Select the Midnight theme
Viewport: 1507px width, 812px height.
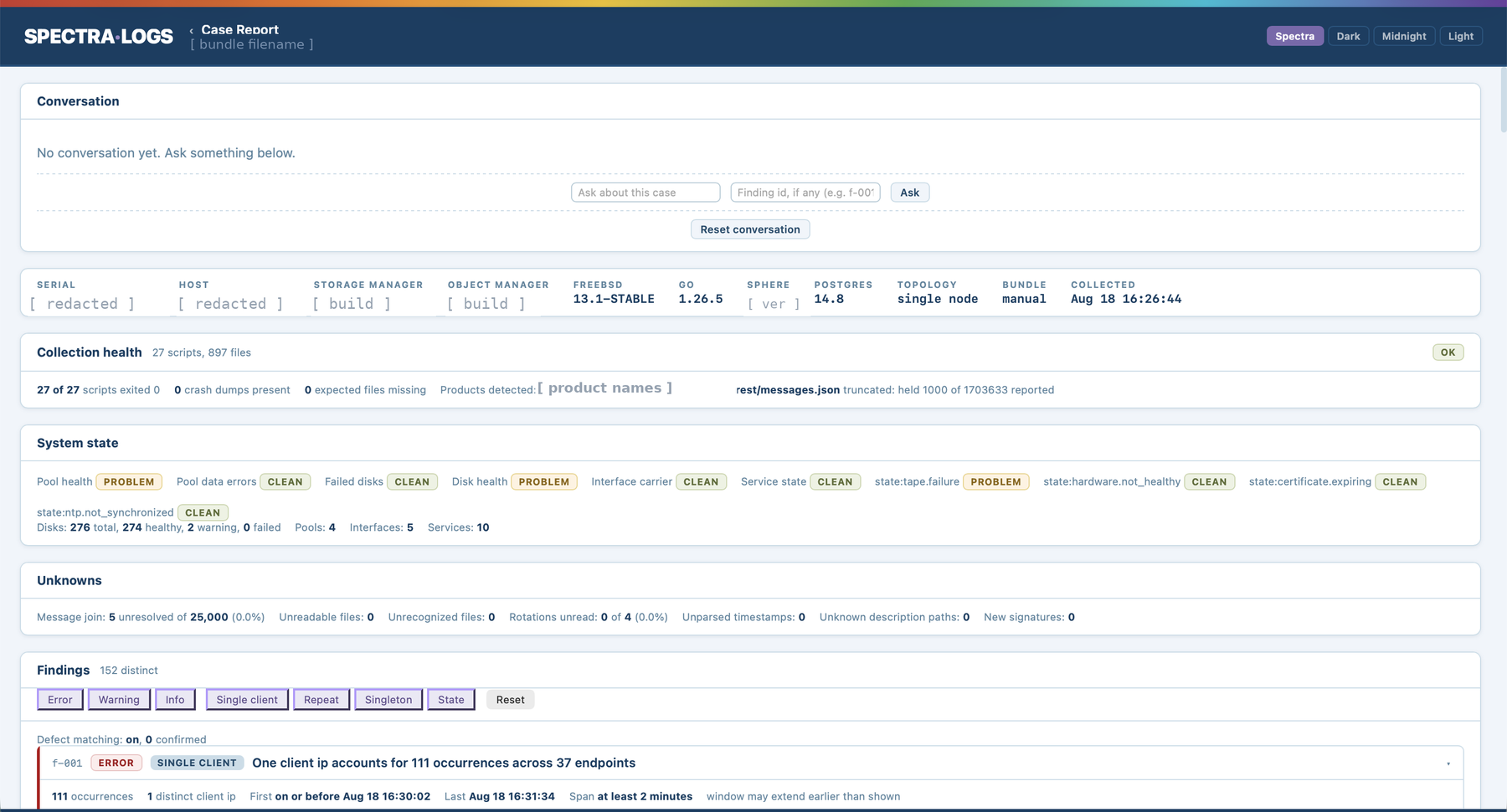pos(1404,36)
